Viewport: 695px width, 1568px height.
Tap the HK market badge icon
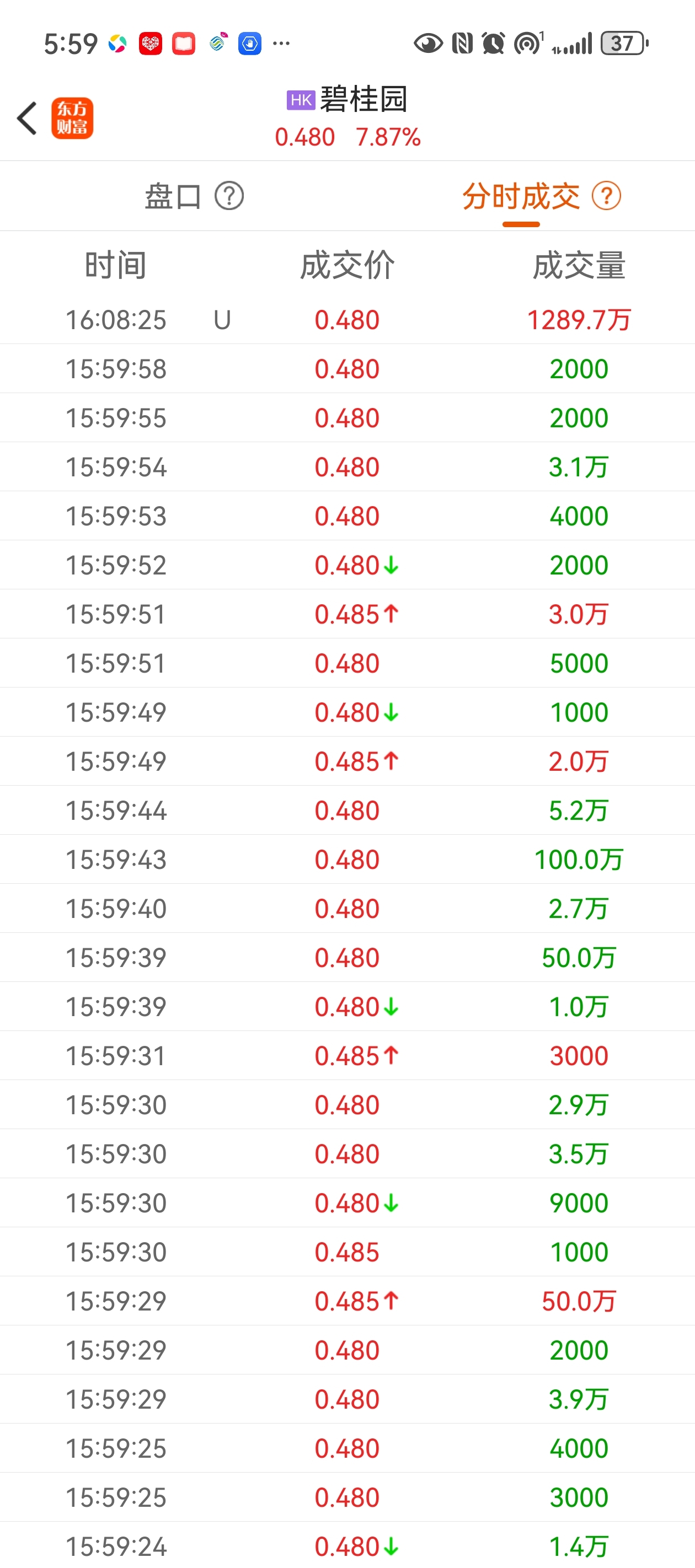click(x=301, y=100)
